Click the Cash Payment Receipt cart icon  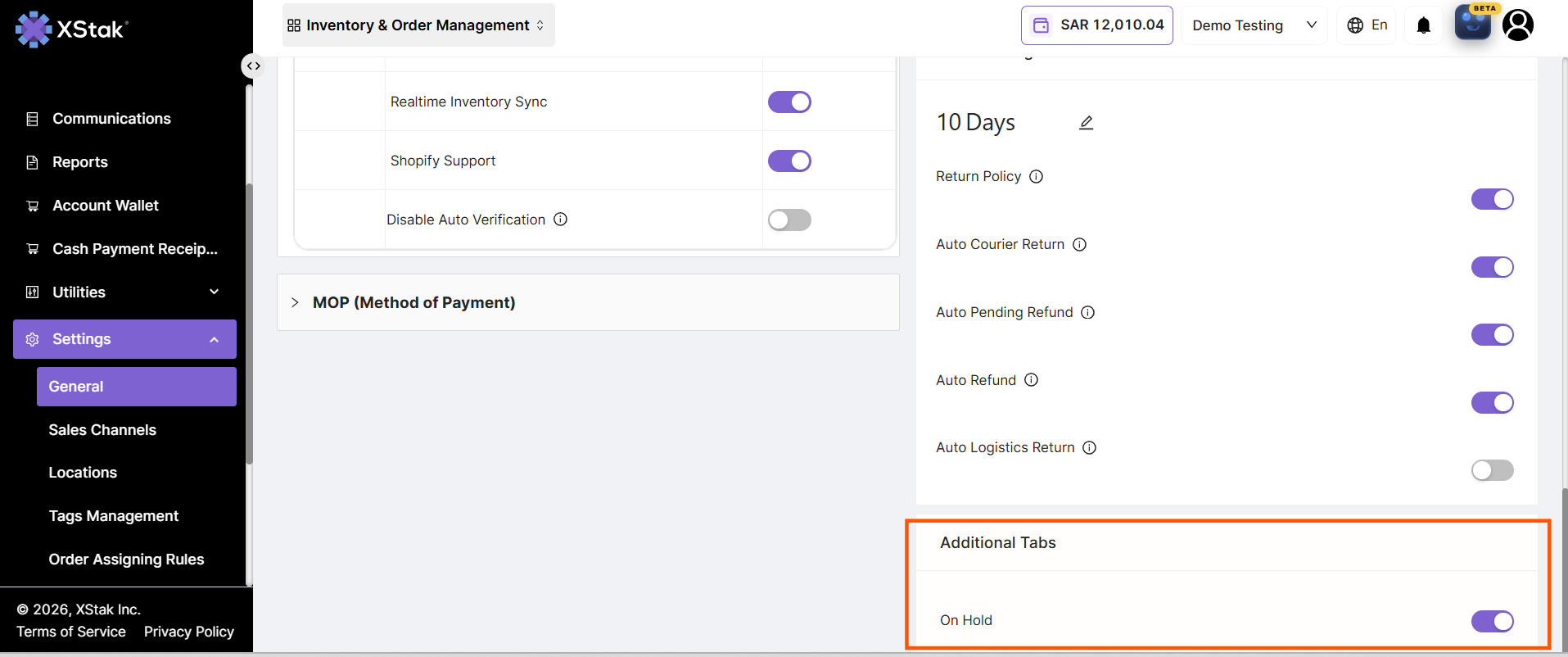tap(33, 249)
